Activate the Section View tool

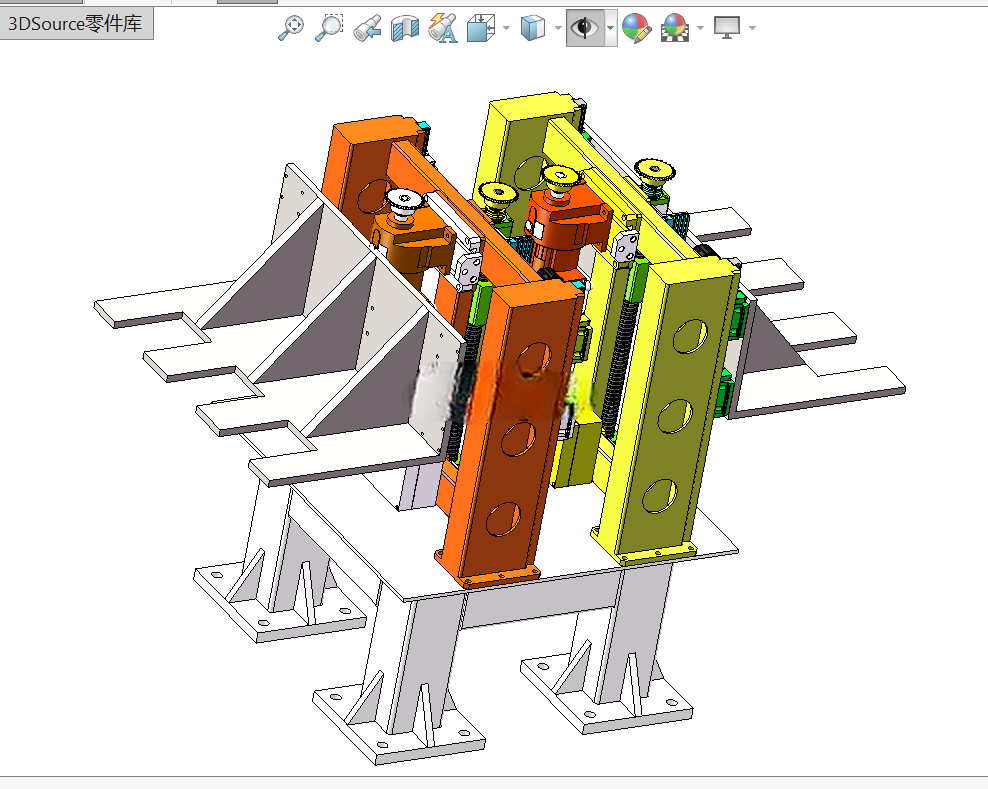pos(405,28)
